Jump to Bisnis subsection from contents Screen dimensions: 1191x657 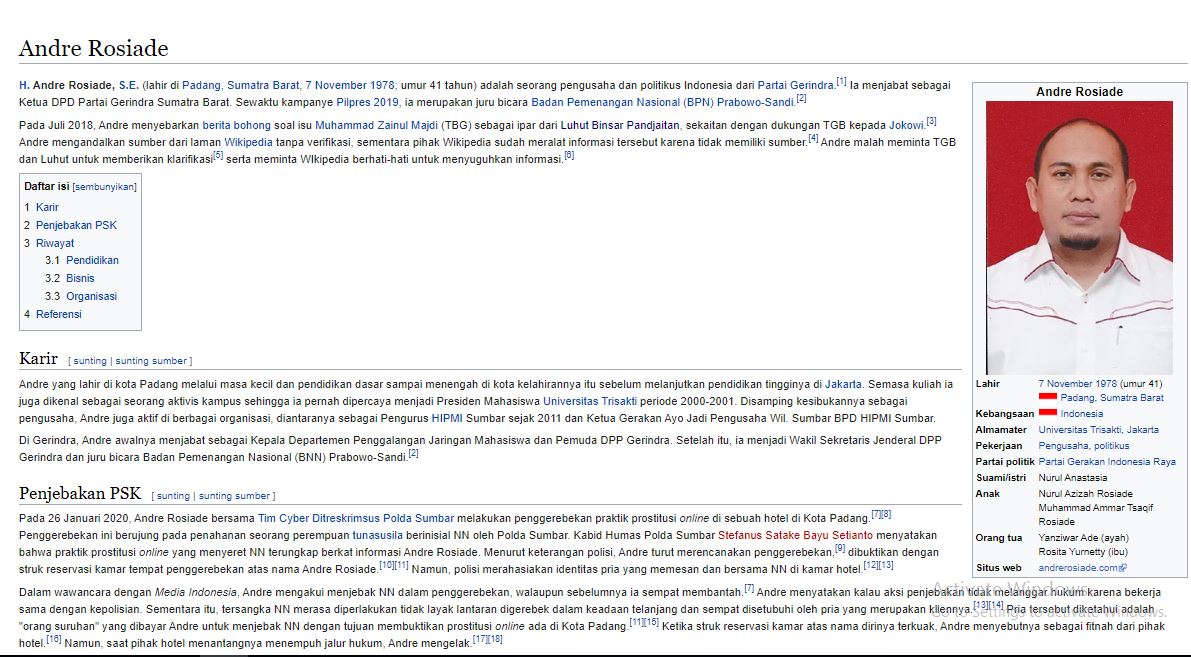[81, 279]
